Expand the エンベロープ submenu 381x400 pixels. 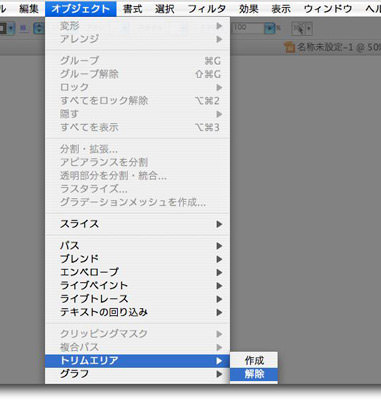137,272
